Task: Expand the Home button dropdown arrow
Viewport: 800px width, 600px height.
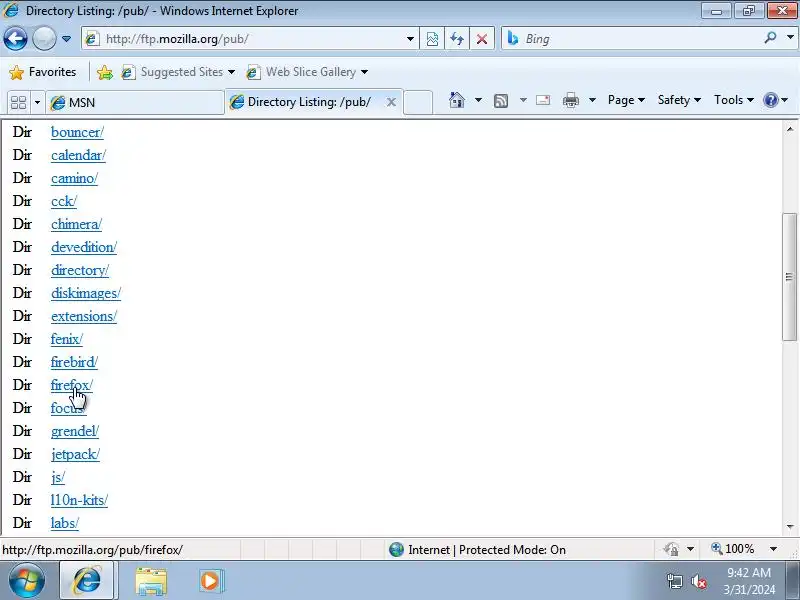Action: tap(478, 100)
